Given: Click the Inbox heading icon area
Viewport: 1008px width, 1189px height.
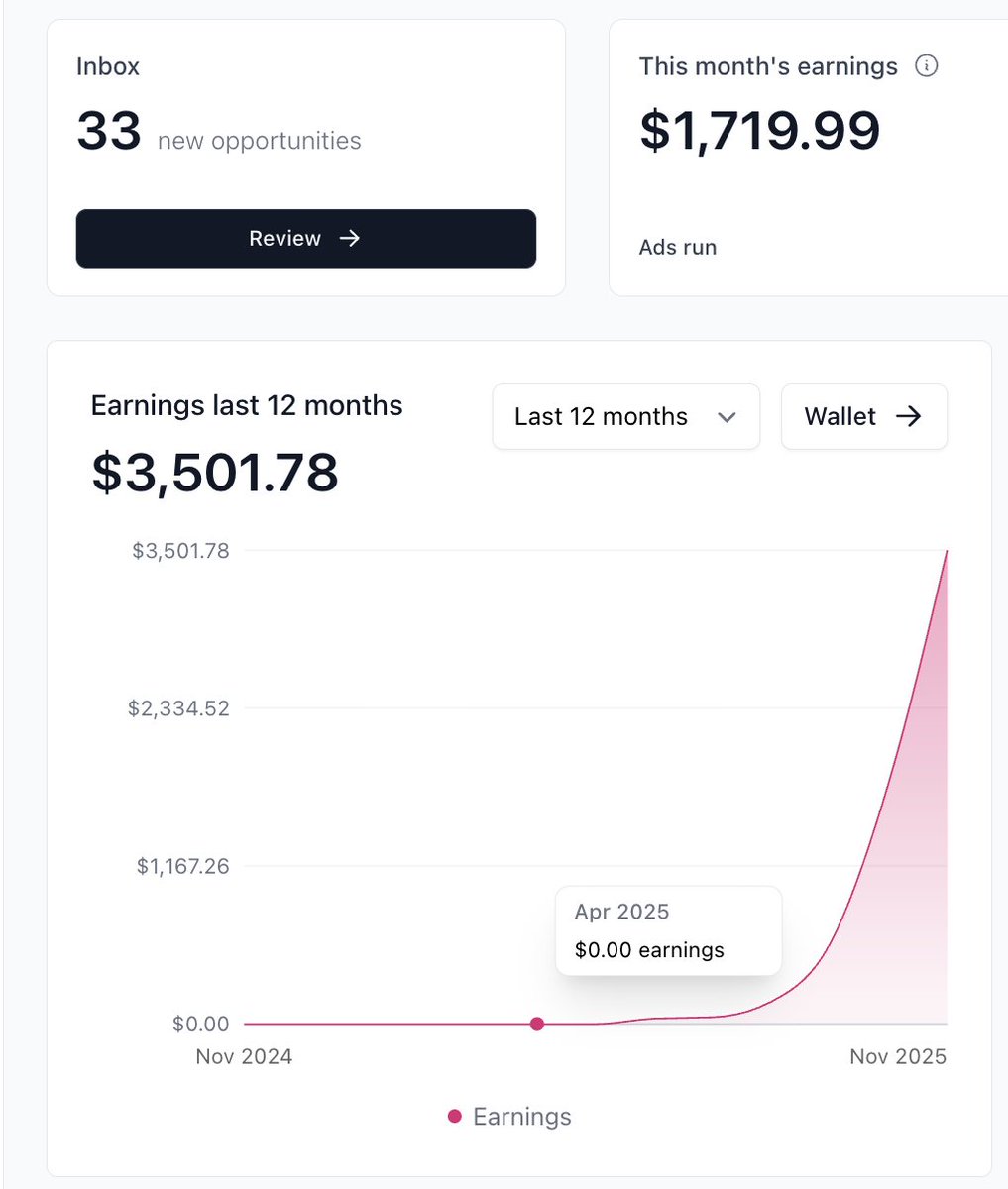Looking at the screenshot, I should click(107, 66).
